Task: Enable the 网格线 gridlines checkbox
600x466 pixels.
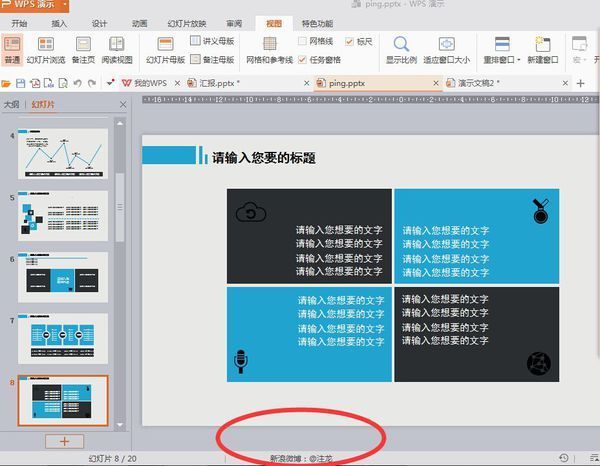Action: (302, 42)
